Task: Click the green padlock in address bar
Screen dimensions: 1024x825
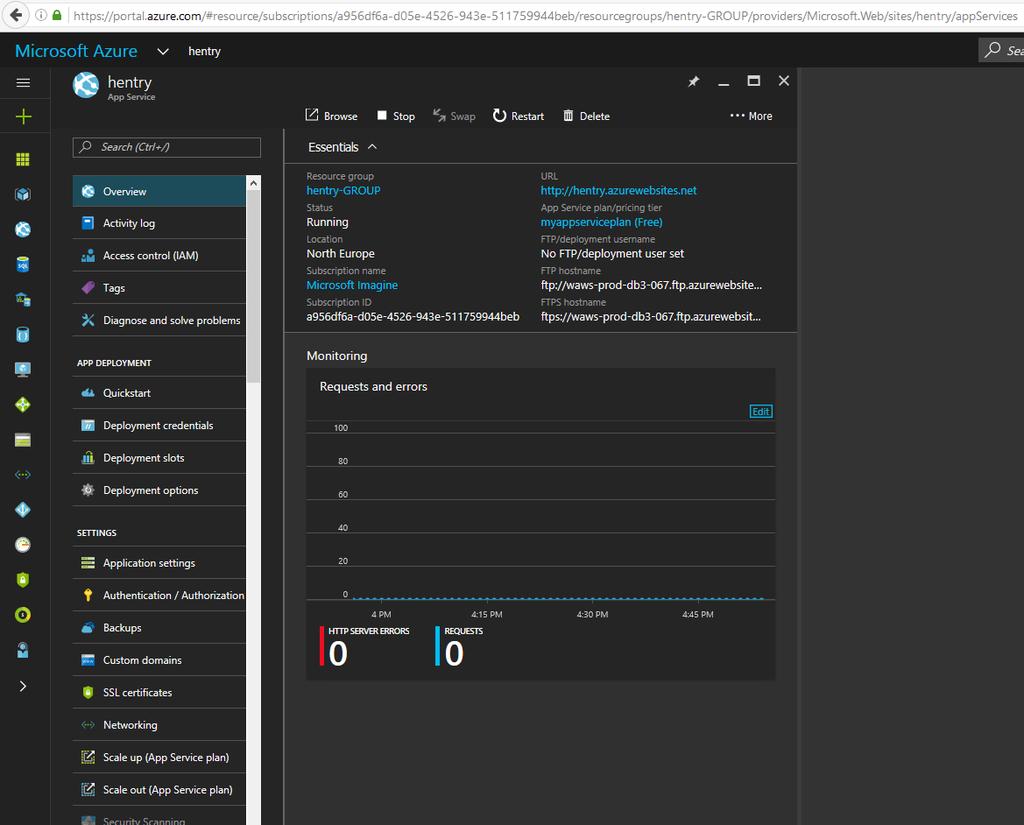Action: pos(57,15)
